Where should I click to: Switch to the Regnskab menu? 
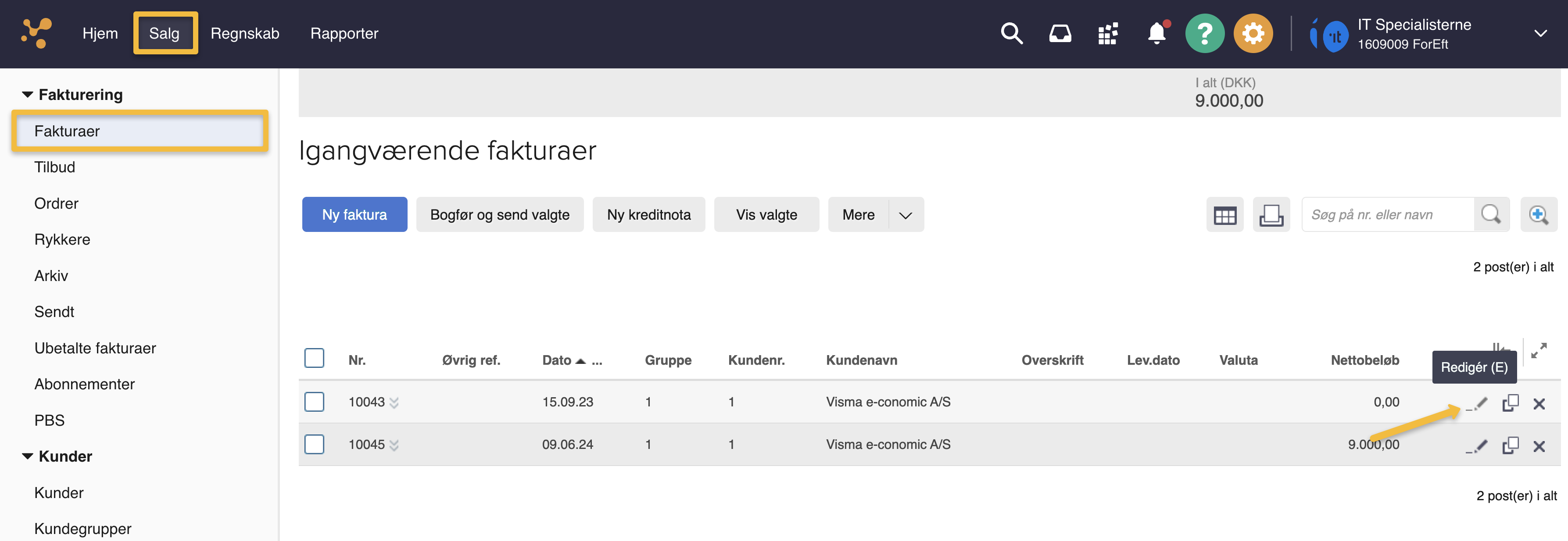(x=245, y=33)
